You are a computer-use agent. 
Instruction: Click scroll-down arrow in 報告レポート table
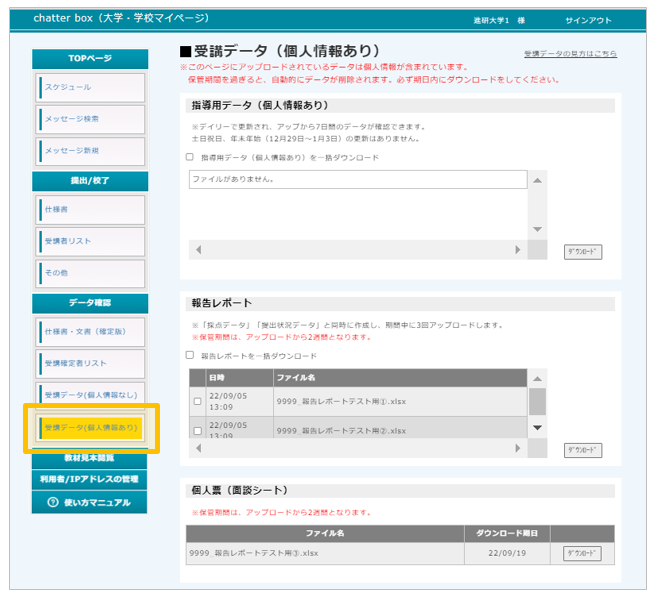click(x=538, y=427)
